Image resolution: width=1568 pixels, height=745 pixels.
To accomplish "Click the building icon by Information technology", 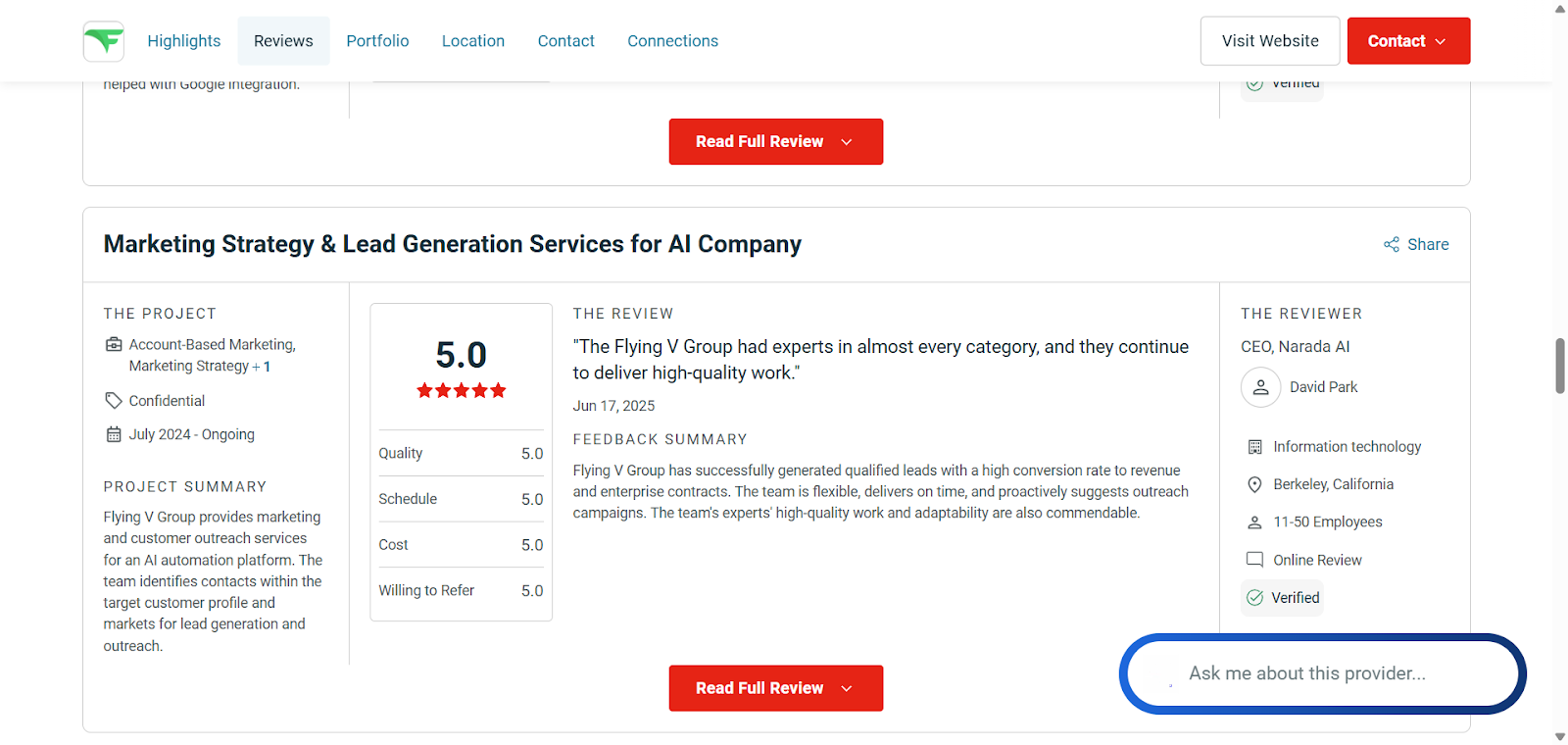I will (1254, 447).
